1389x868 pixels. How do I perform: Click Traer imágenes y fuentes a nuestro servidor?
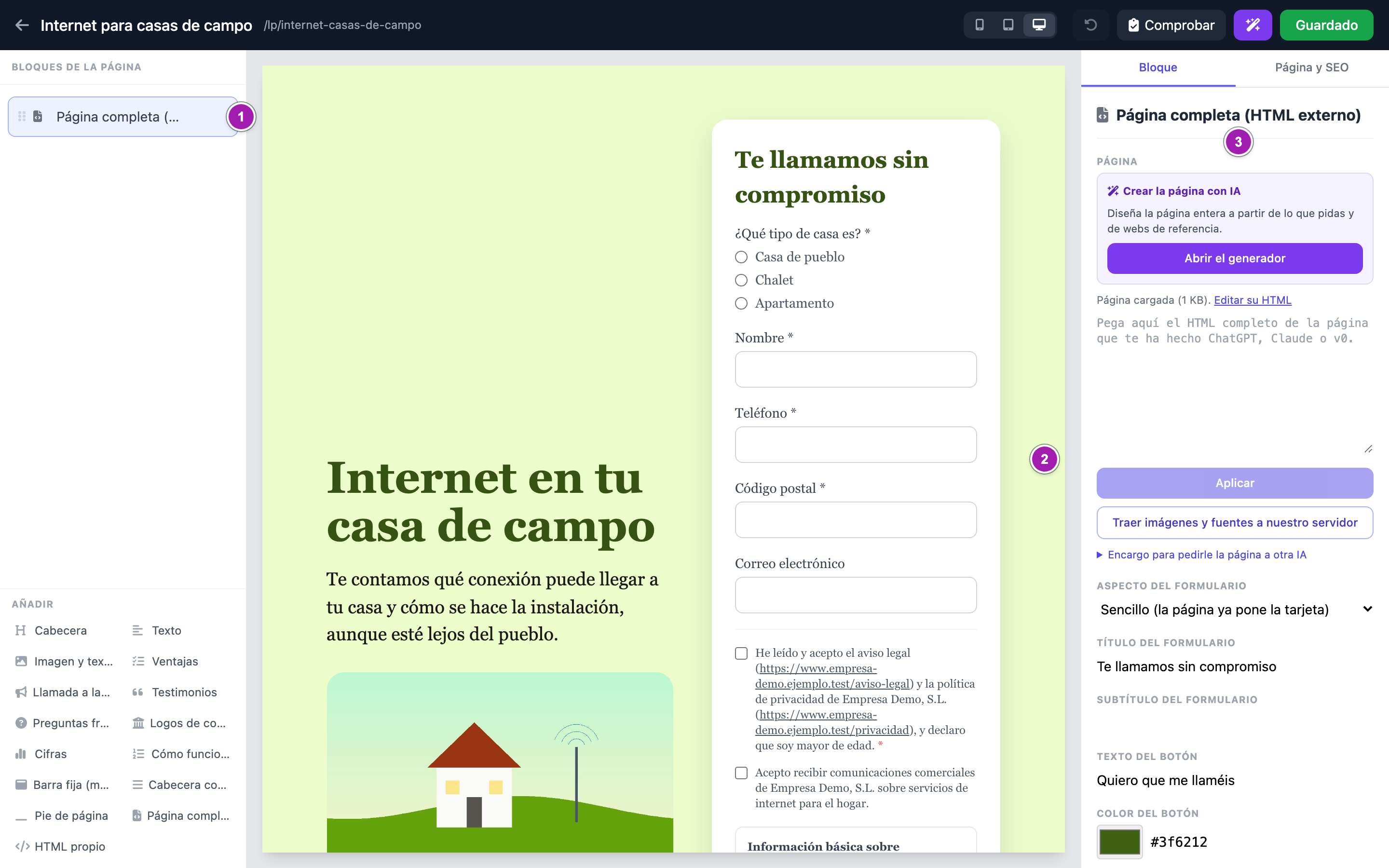(x=1235, y=522)
